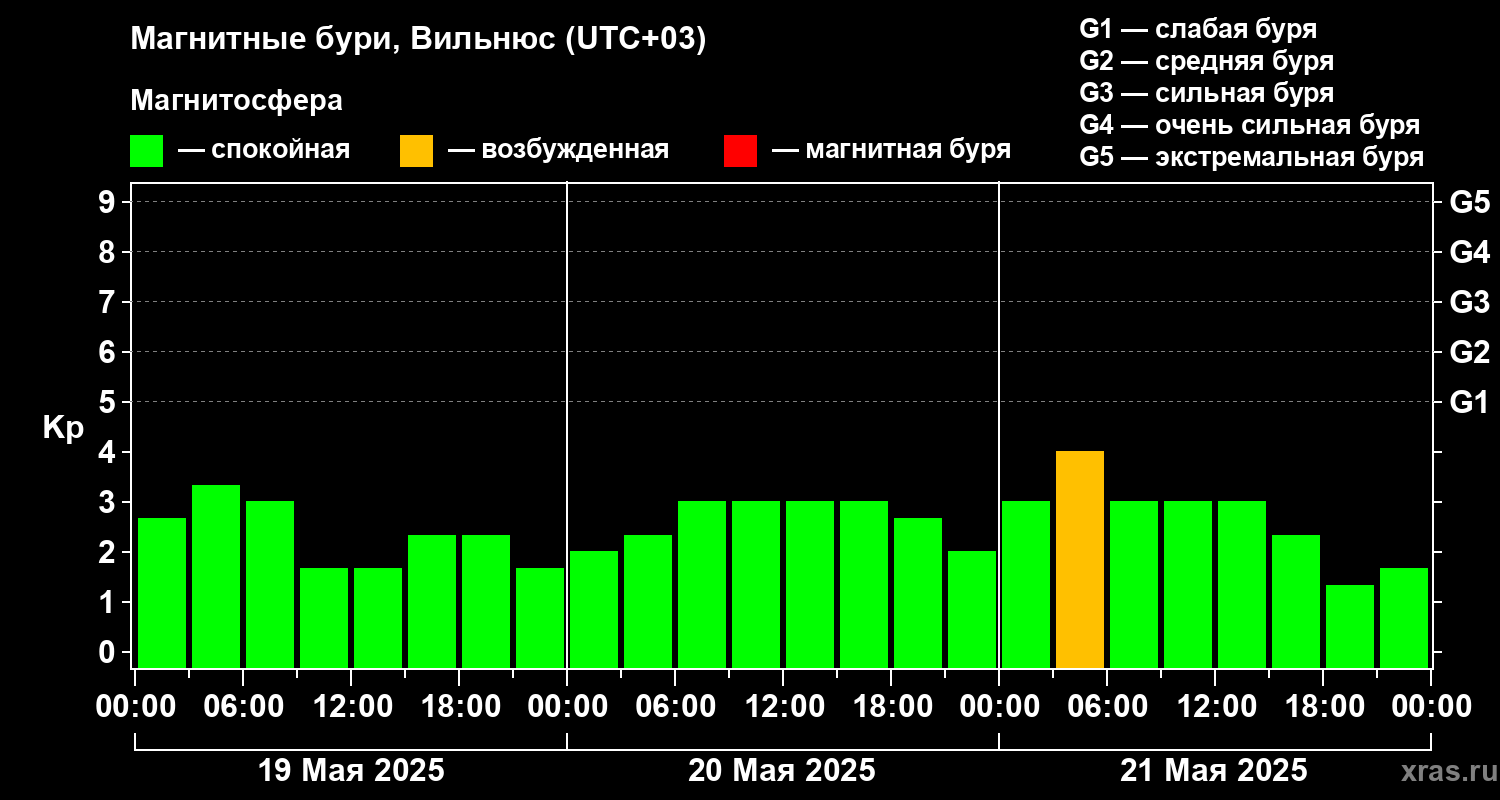Click the 19 May 06:00–09:00 bar
The width and height of the screenshot is (1500, 800).
270,584
